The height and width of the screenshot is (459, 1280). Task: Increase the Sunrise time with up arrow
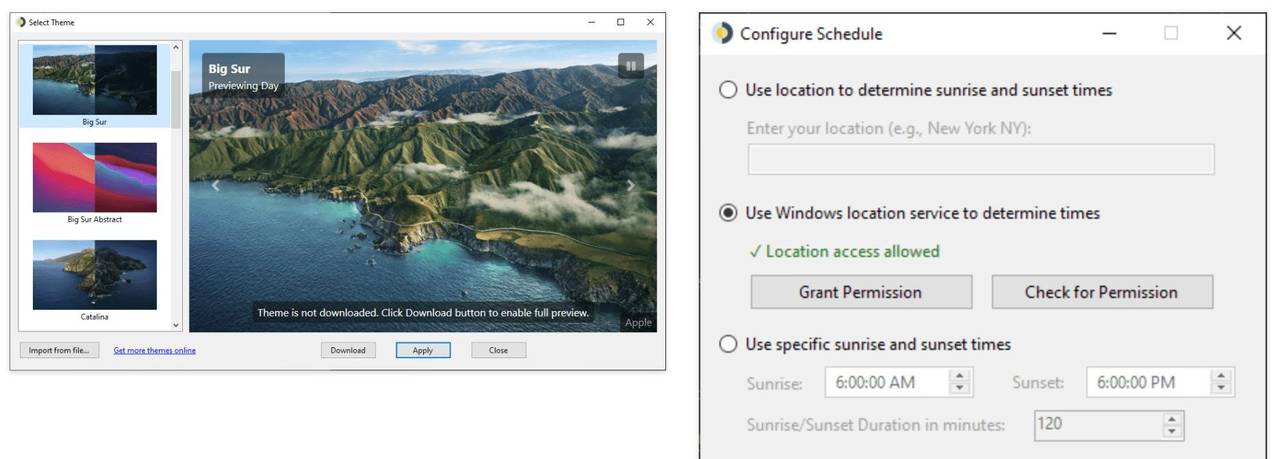coord(960,376)
